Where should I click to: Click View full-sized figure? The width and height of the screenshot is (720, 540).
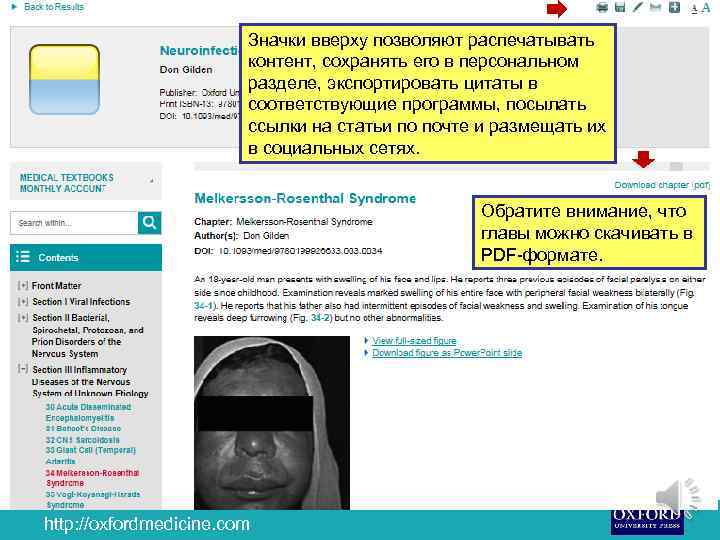414,341
